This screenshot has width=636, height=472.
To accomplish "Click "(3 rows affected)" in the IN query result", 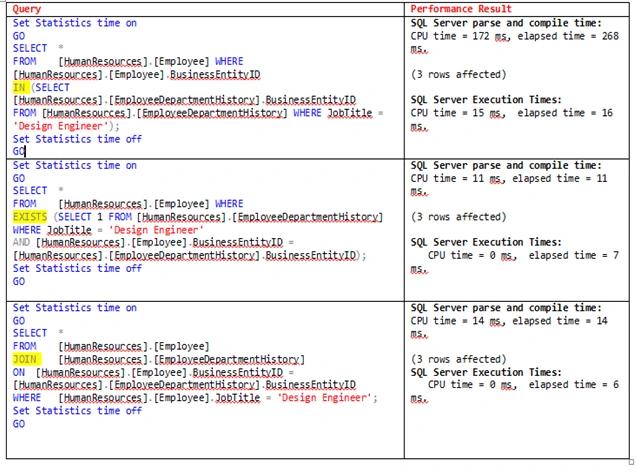I will 458,74.
